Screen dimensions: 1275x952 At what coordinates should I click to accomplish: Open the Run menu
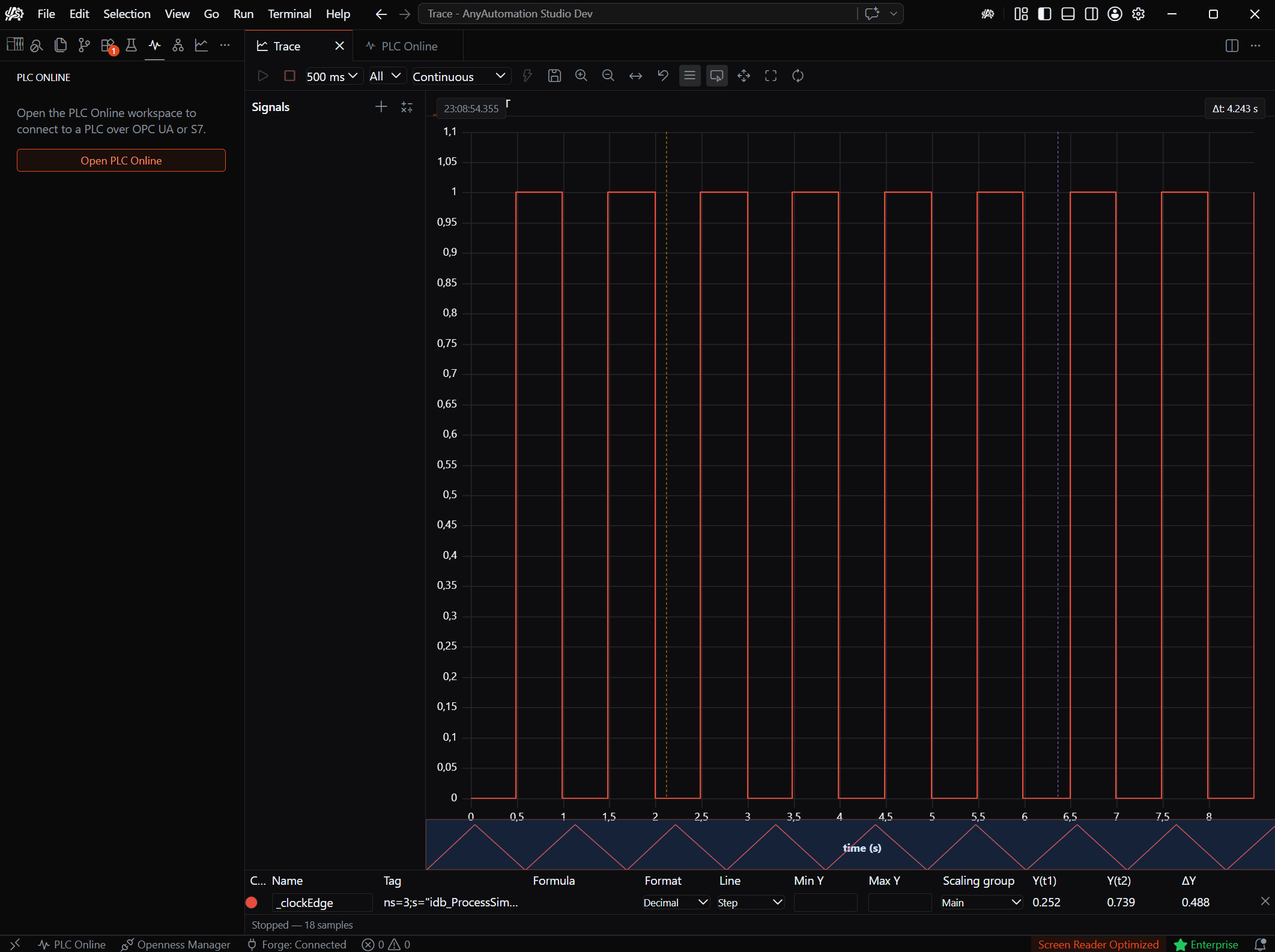point(243,14)
